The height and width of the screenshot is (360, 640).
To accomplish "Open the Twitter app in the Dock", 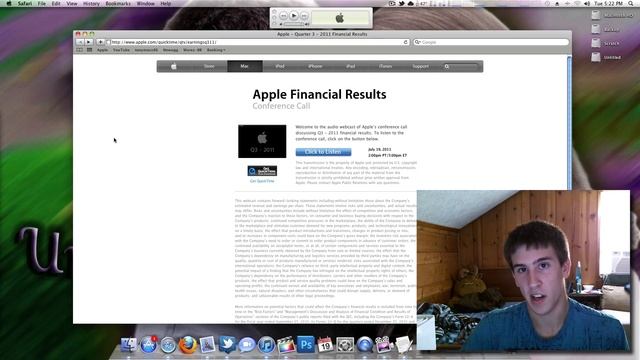I will coord(227,345).
